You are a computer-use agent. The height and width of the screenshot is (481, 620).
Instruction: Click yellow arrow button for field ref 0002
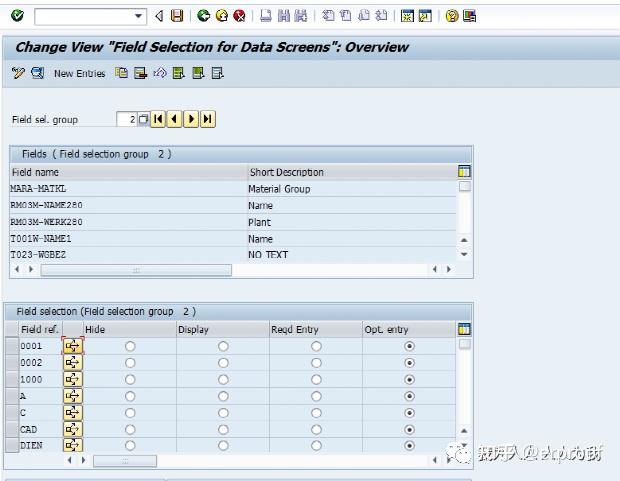73,363
